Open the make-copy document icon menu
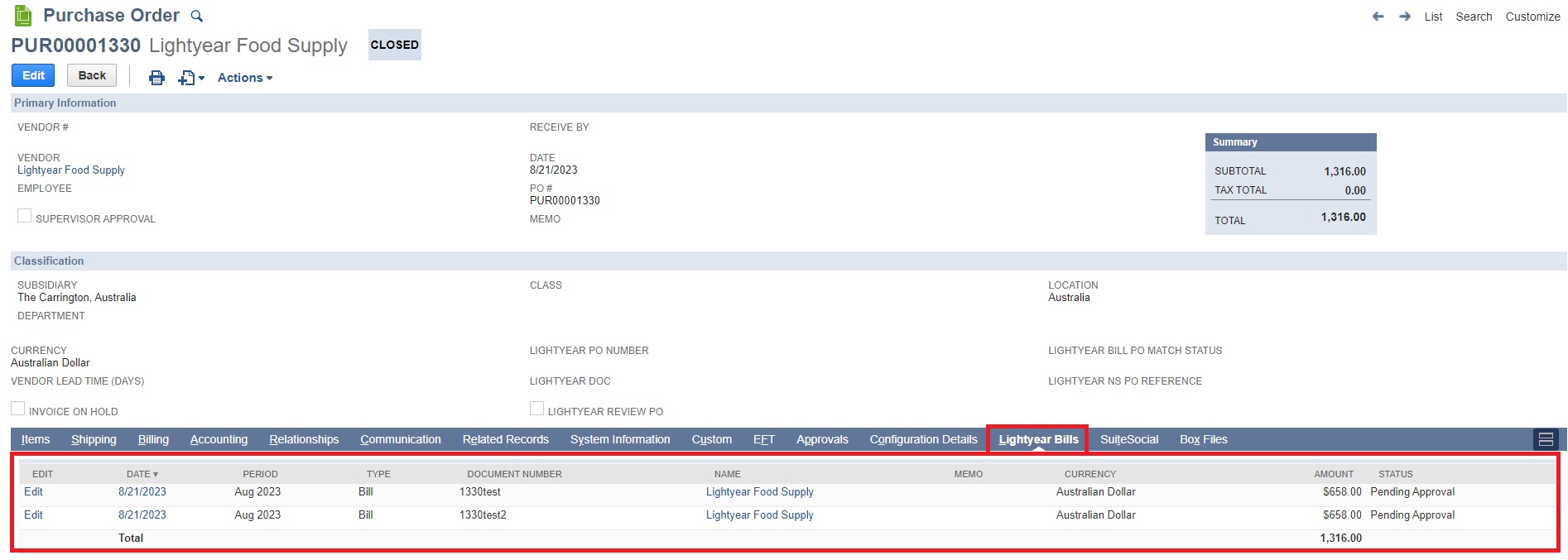This screenshot has width=1568, height=560. [191, 78]
